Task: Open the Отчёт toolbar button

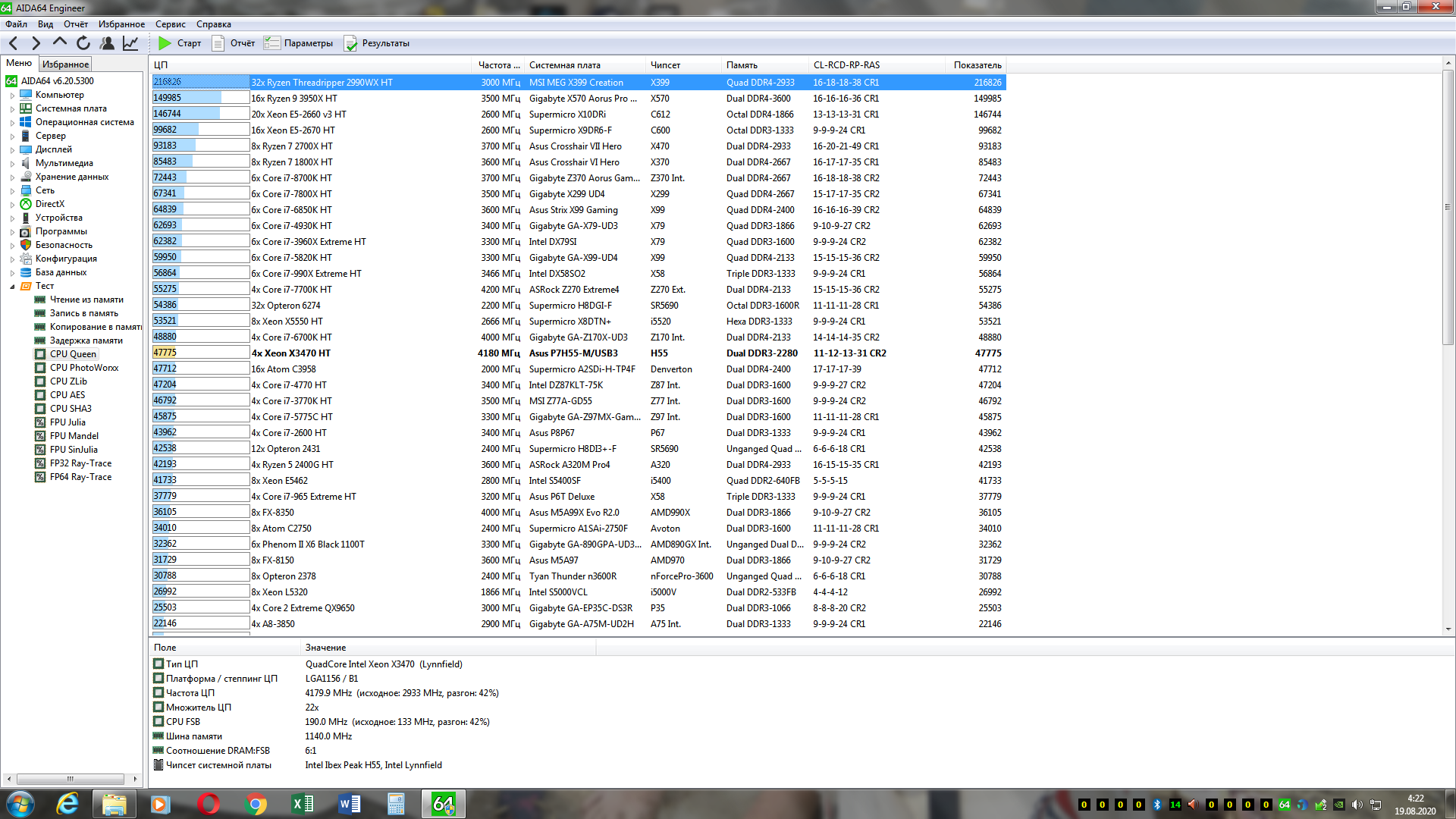Action: 234,43
